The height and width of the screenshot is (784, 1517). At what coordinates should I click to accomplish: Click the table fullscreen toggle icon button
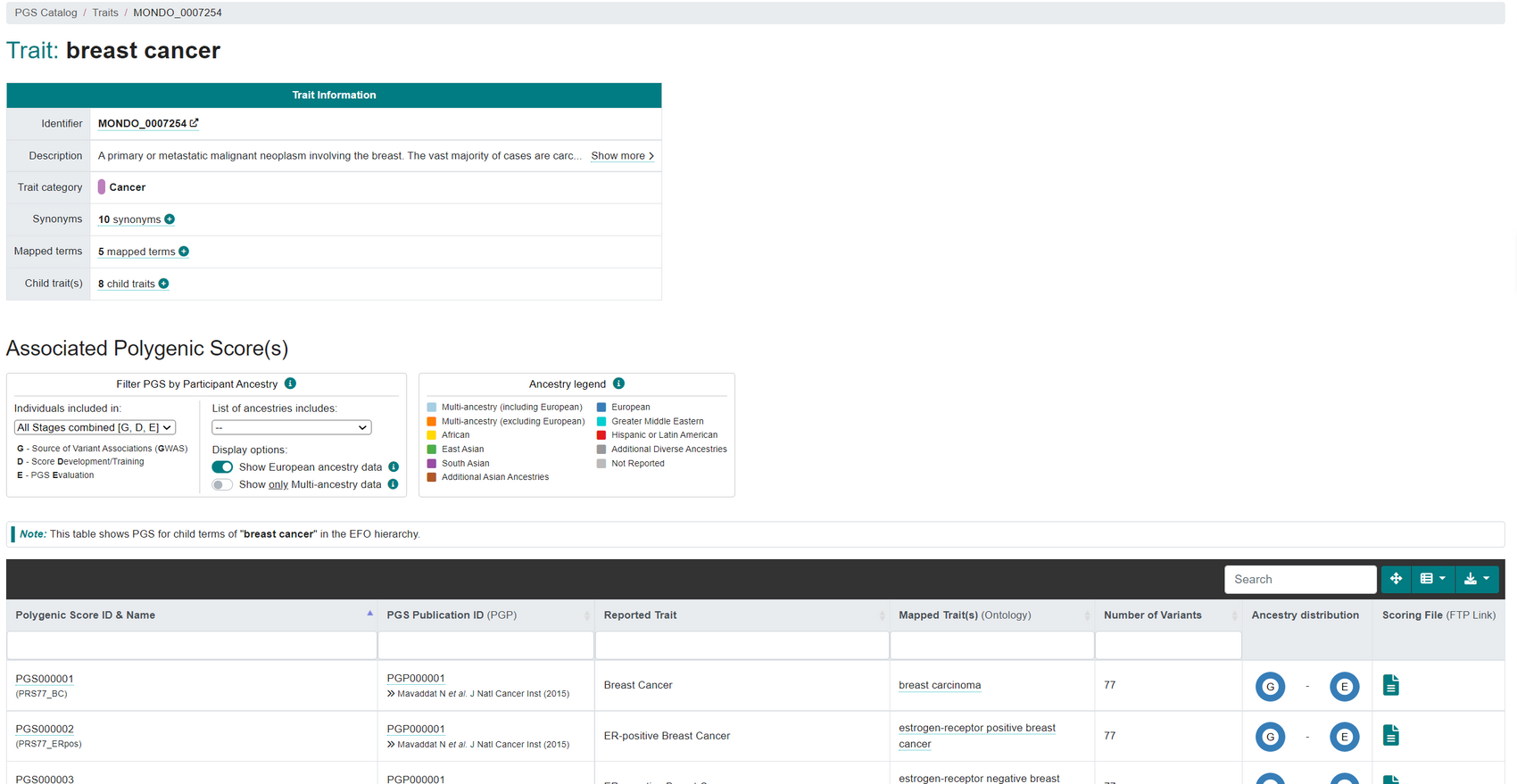click(x=1396, y=579)
